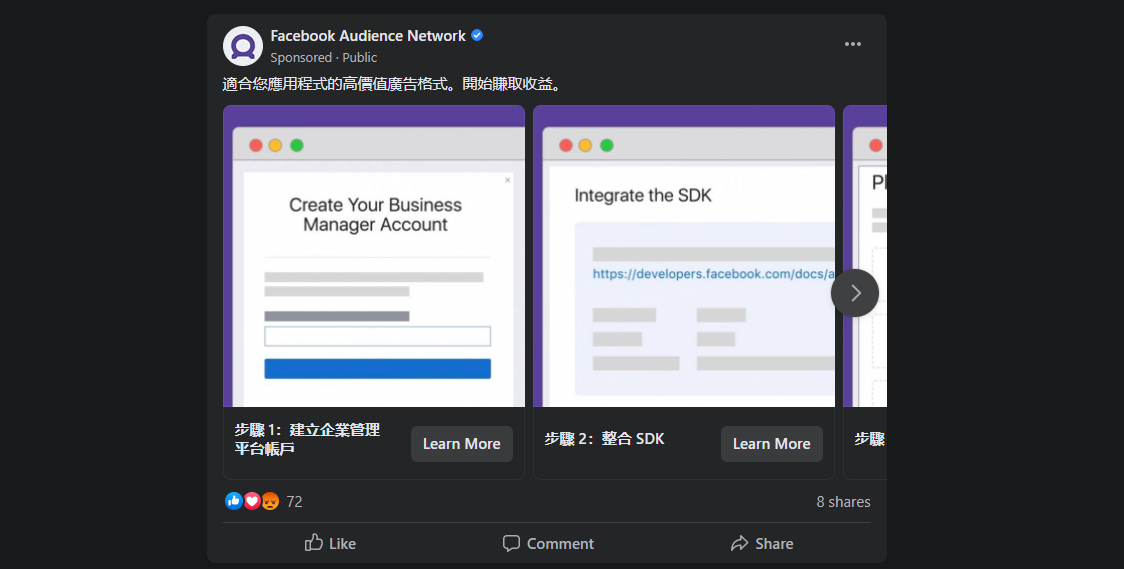Click the angry face reaction icon

(270, 501)
